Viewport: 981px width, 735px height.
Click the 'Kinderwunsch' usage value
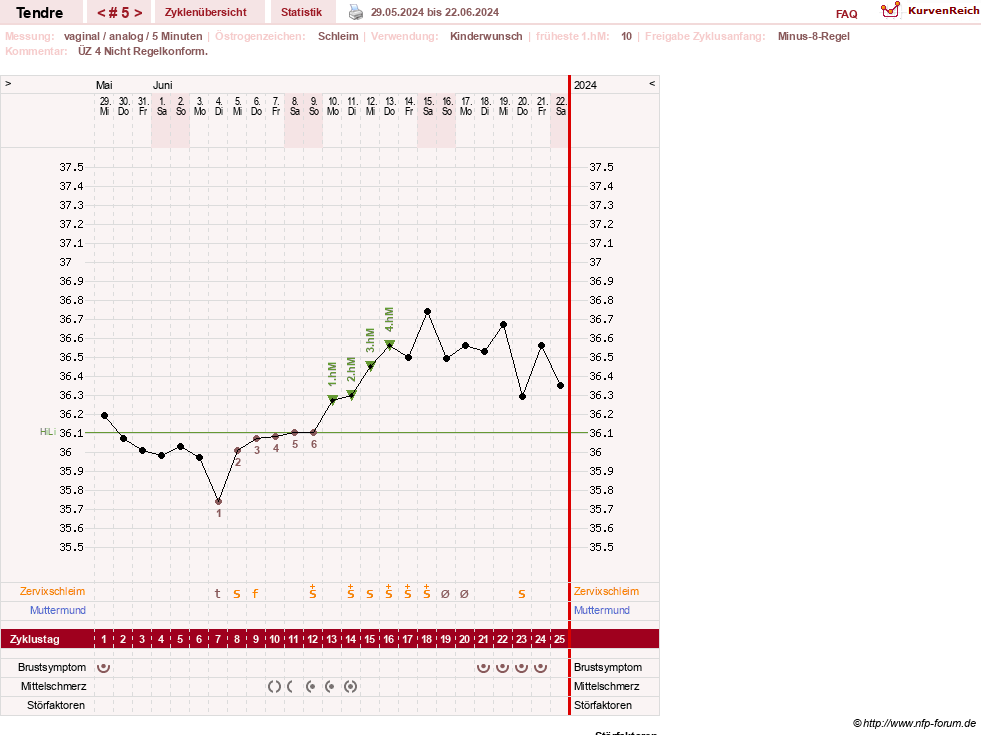[486, 36]
